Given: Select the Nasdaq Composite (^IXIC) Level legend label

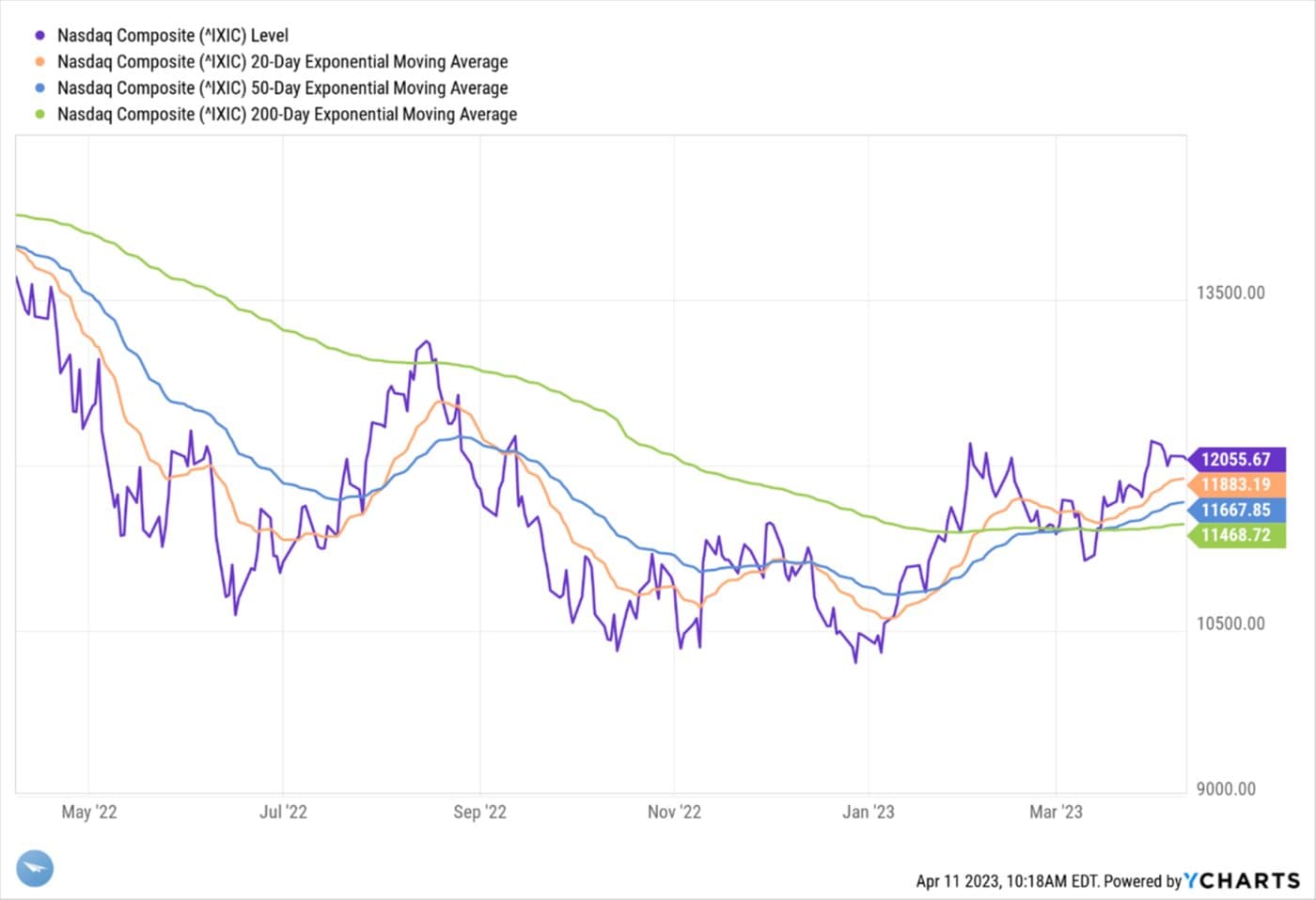Looking at the screenshot, I should [x=173, y=36].
